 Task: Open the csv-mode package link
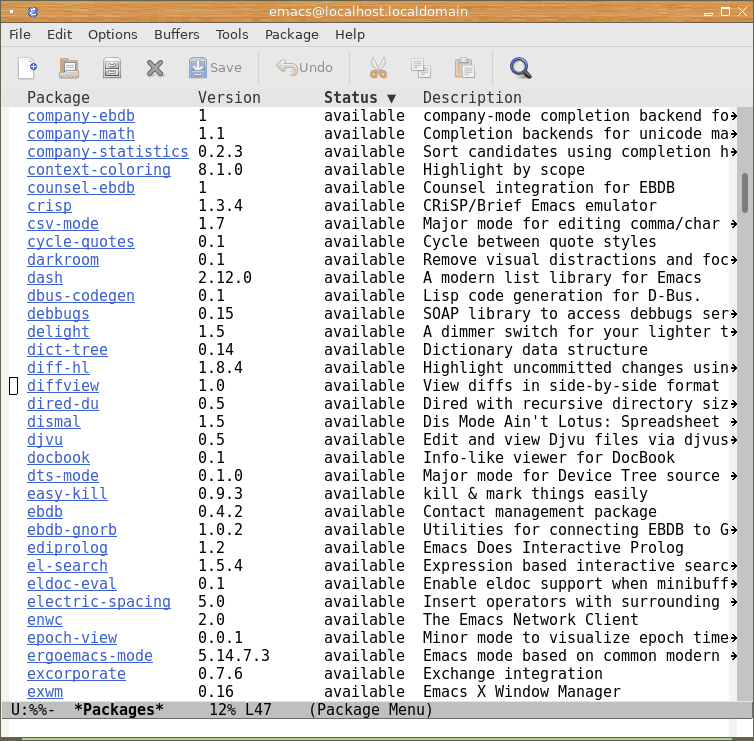[x=63, y=224]
